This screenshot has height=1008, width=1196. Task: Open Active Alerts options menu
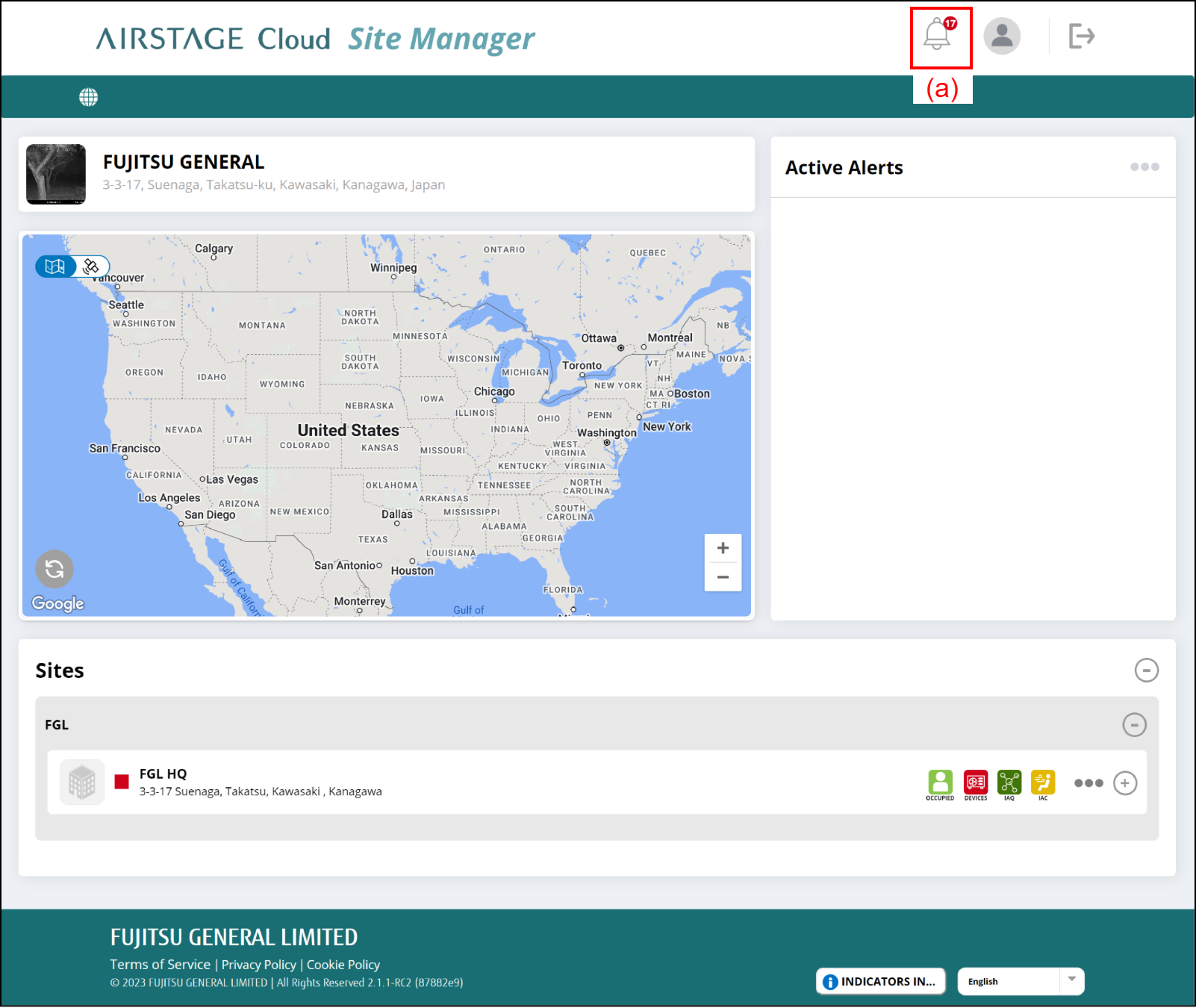tap(1144, 167)
